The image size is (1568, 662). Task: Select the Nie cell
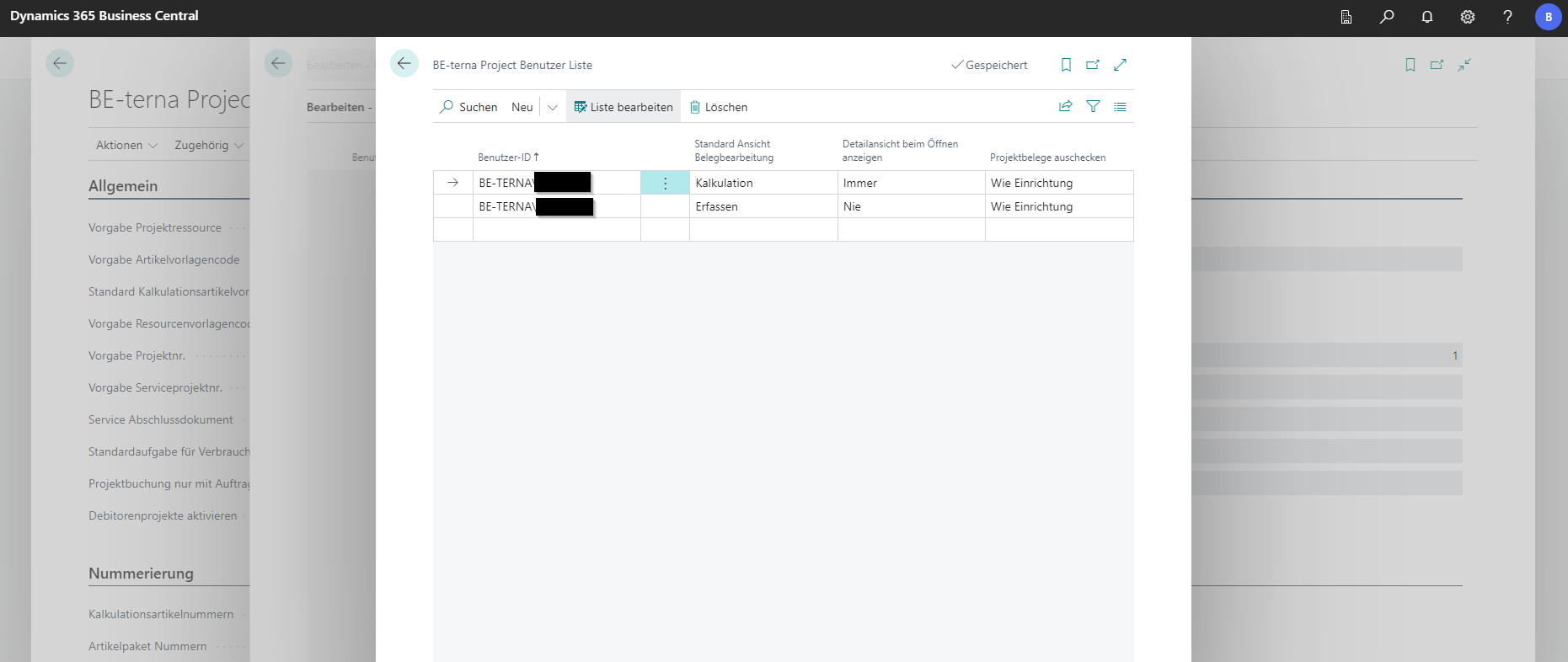[912, 206]
